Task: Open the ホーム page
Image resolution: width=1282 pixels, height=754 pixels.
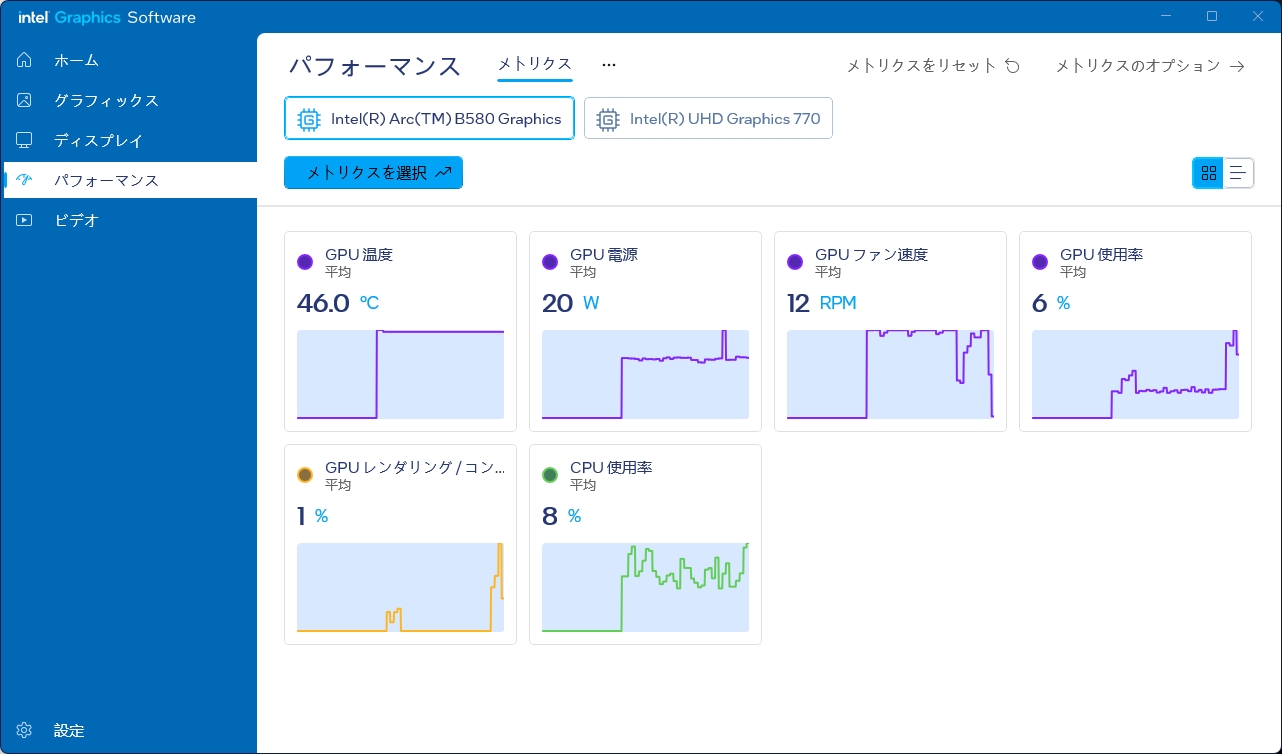Action: (128, 60)
